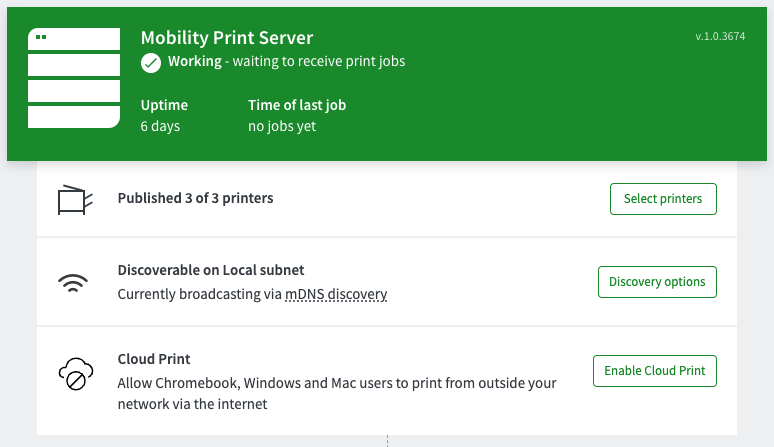Click the Wi-Fi discovery icon
Screen dimensions: 774x447
(x=73, y=283)
